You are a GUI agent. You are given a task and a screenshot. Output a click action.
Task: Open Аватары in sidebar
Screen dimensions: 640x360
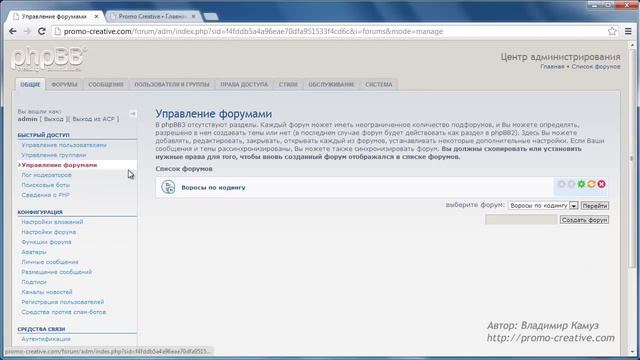tap(33, 252)
